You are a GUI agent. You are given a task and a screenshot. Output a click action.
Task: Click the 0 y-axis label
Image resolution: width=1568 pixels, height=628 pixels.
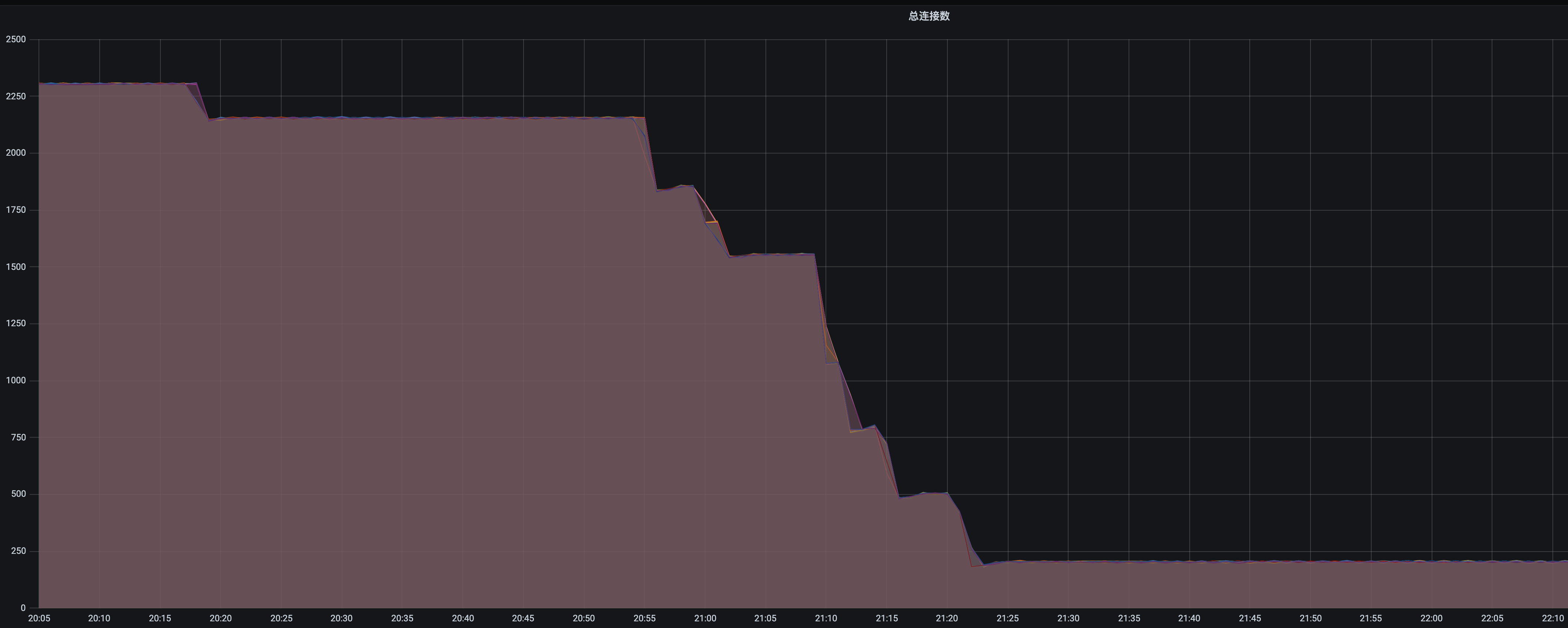point(23,608)
